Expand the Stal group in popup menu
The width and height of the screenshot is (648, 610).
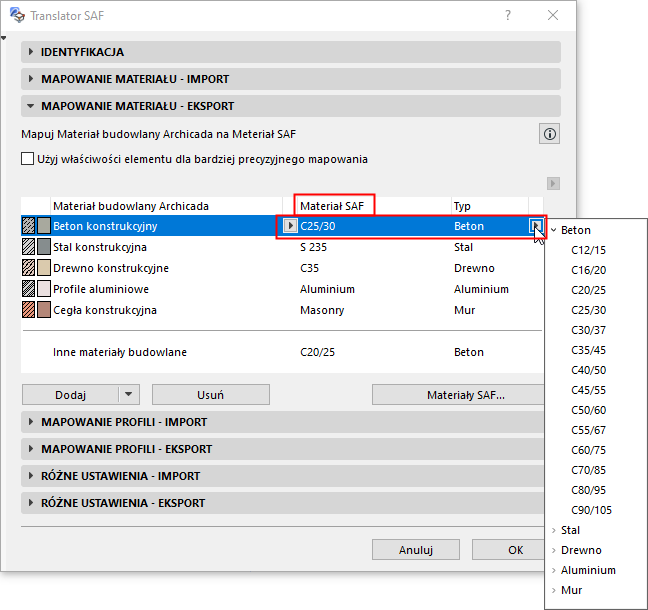[x=554, y=530]
